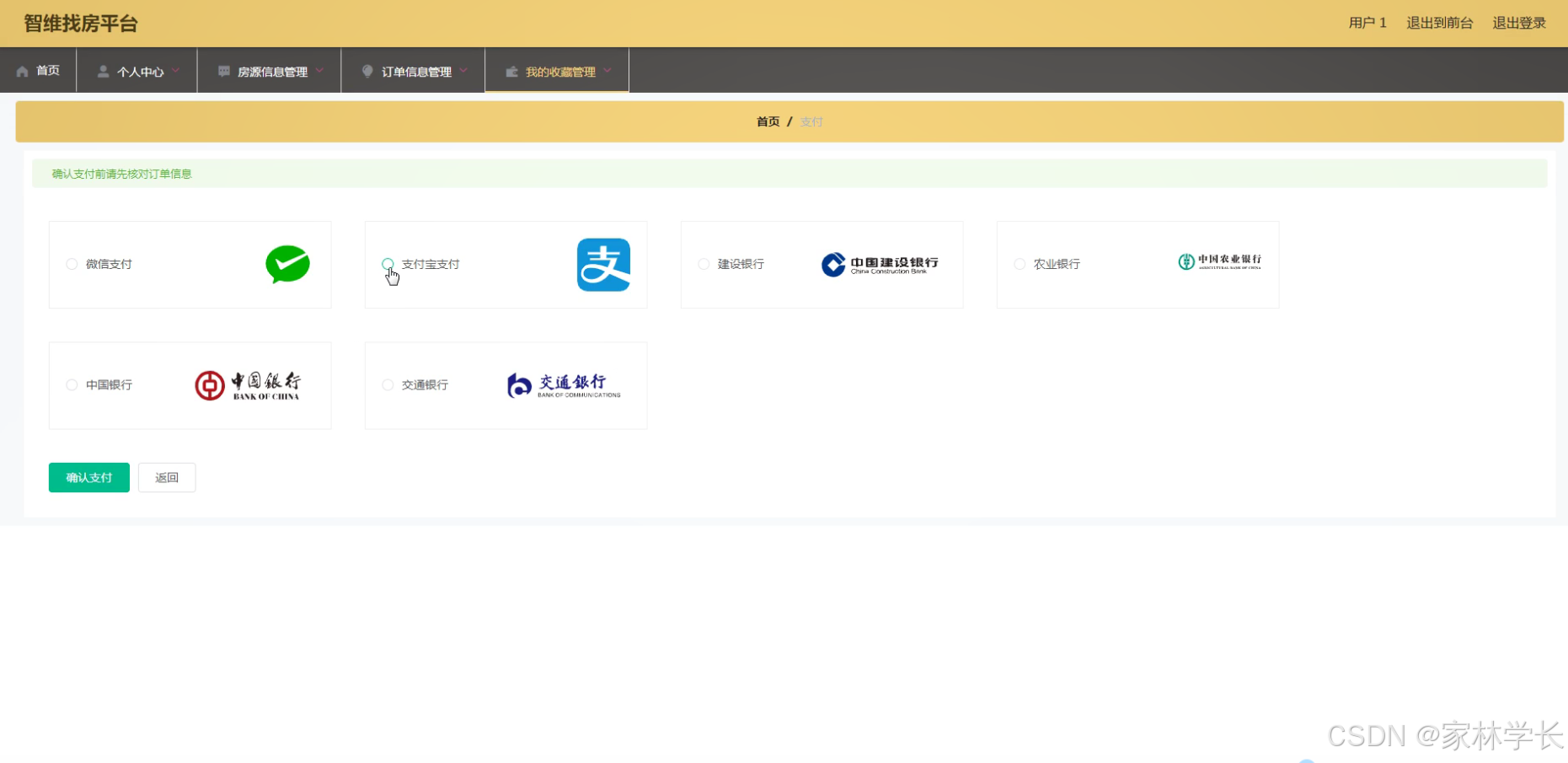Expand the 房源信息管理 dropdown arrow
This screenshot has height=763, width=1568.
coord(320,71)
